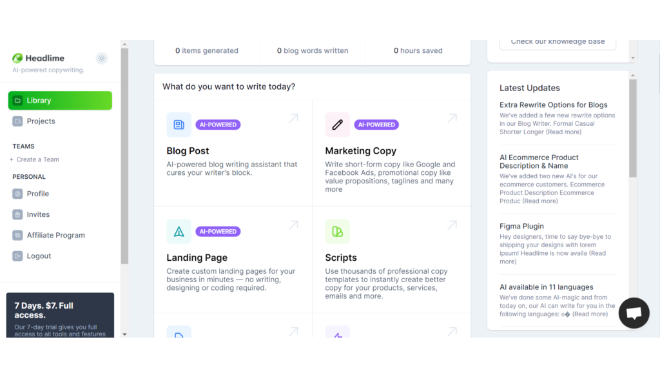
Task: Open the chat support bubble
Action: pyautogui.click(x=634, y=313)
